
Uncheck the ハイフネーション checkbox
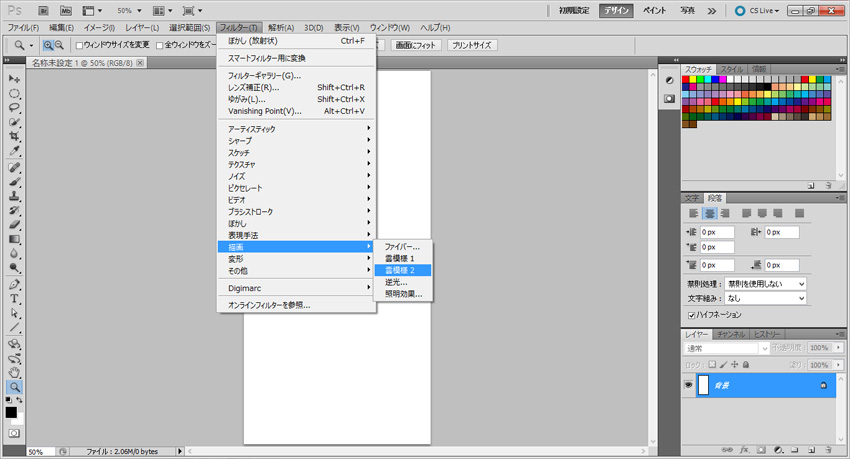(x=692, y=314)
